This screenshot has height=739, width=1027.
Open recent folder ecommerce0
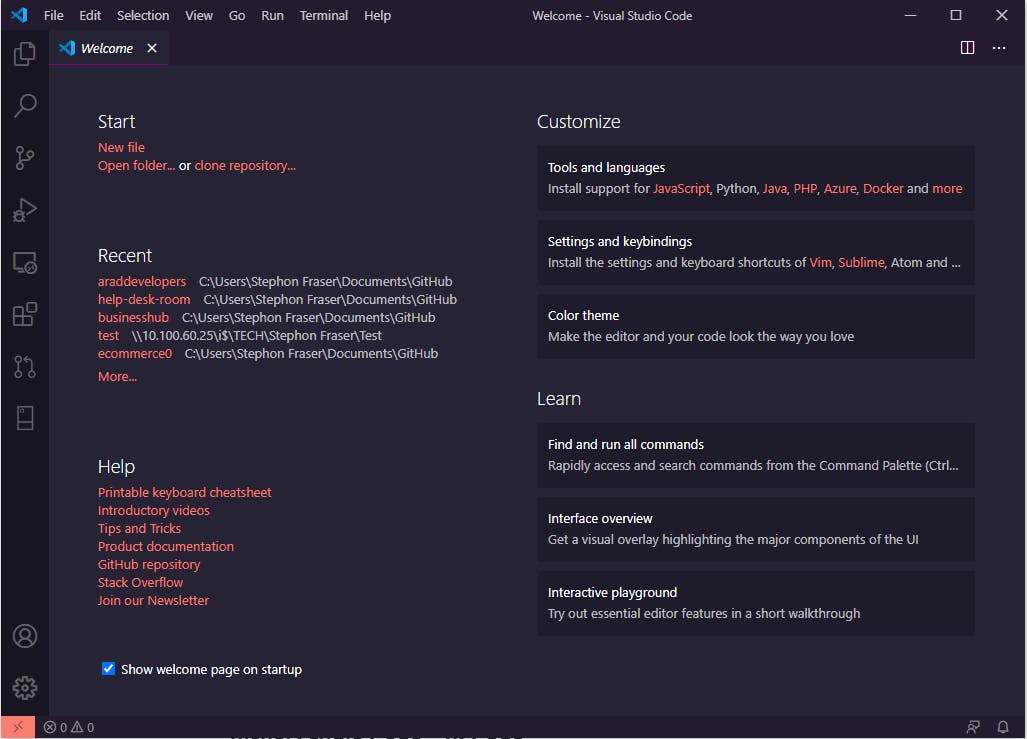[x=135, y=354]
